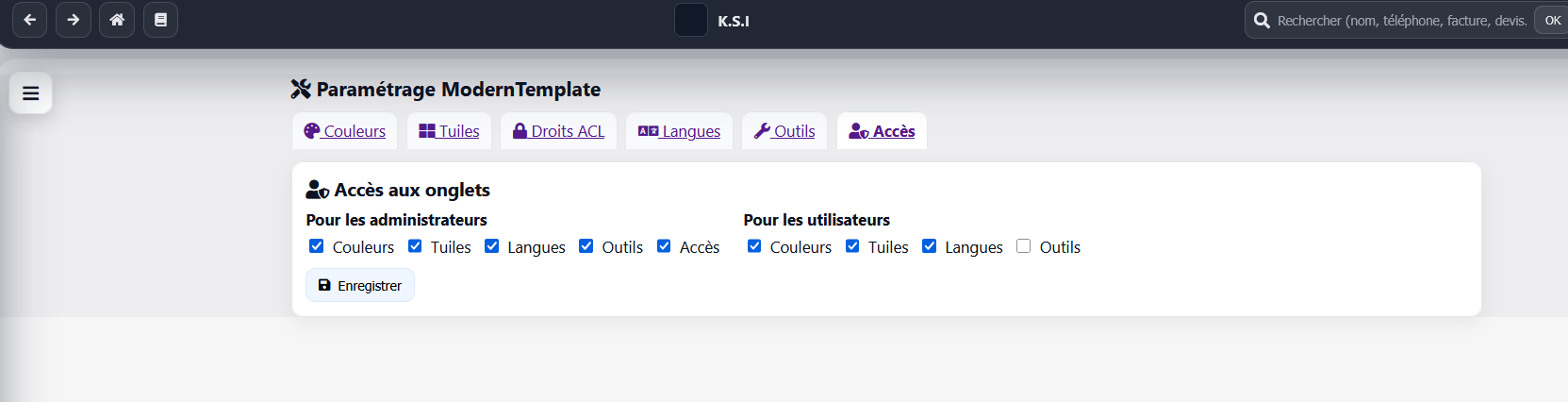Click the Enregistrer save button
The height and width of the screenshot is (402, 1568).
click(360, 285)
